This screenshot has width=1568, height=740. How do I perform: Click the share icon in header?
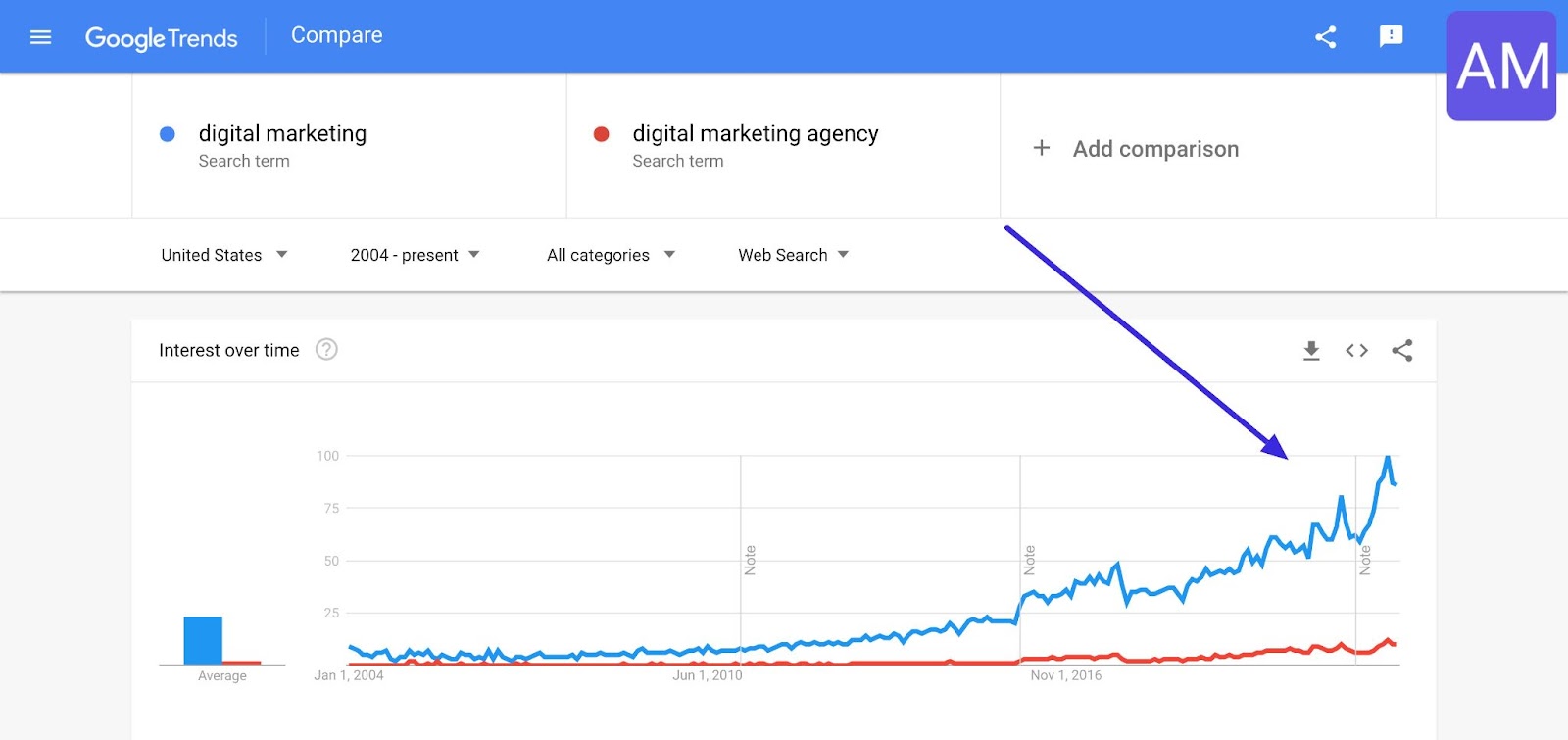tap(1326, 37)
